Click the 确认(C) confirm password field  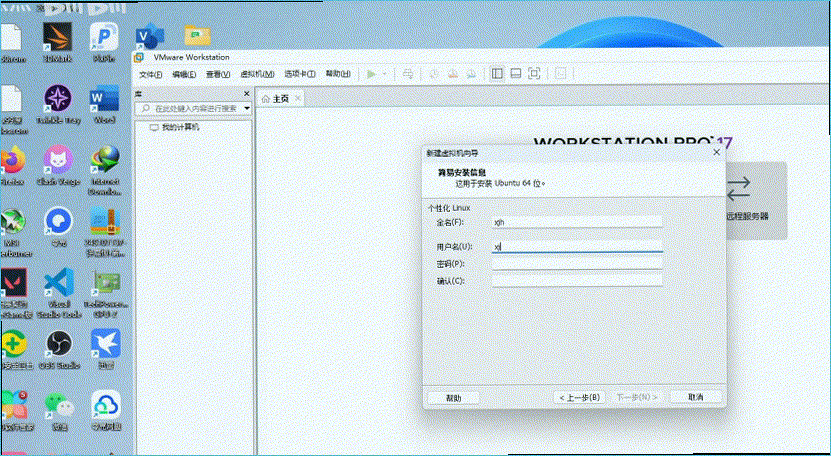[577, 280]
